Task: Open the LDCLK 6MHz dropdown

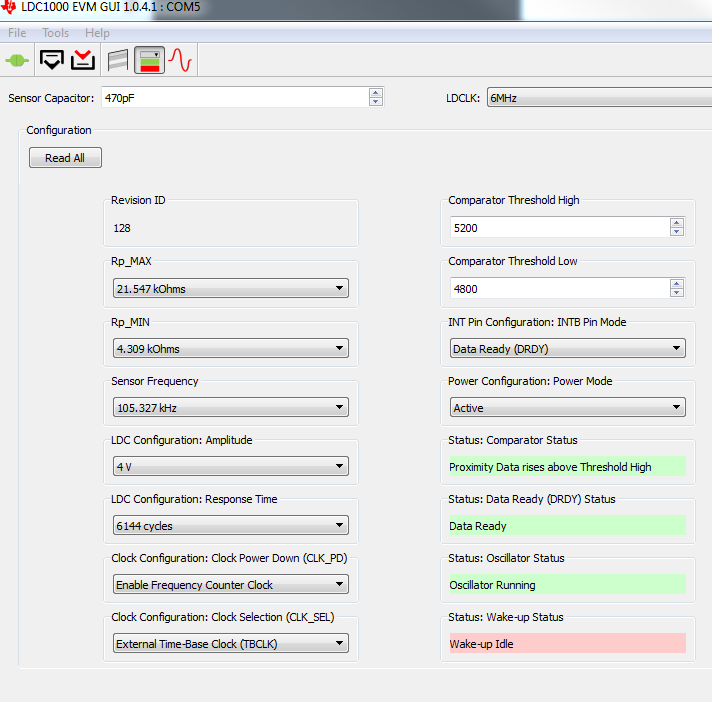Action: pyautogui.click(x=599, y=98)
